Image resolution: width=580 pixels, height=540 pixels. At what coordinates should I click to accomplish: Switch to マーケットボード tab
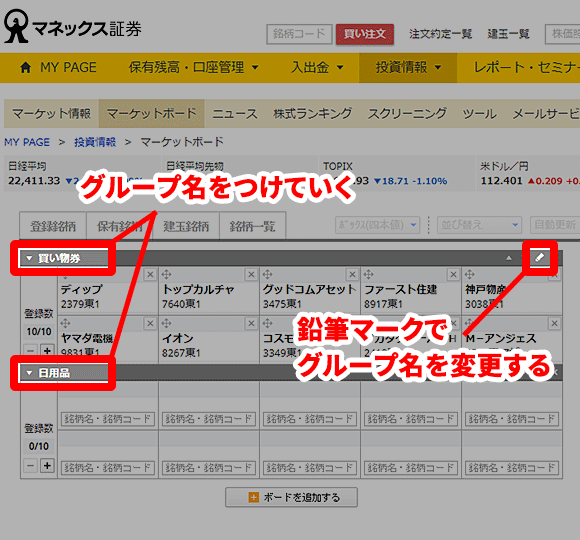tap(151, 113)
